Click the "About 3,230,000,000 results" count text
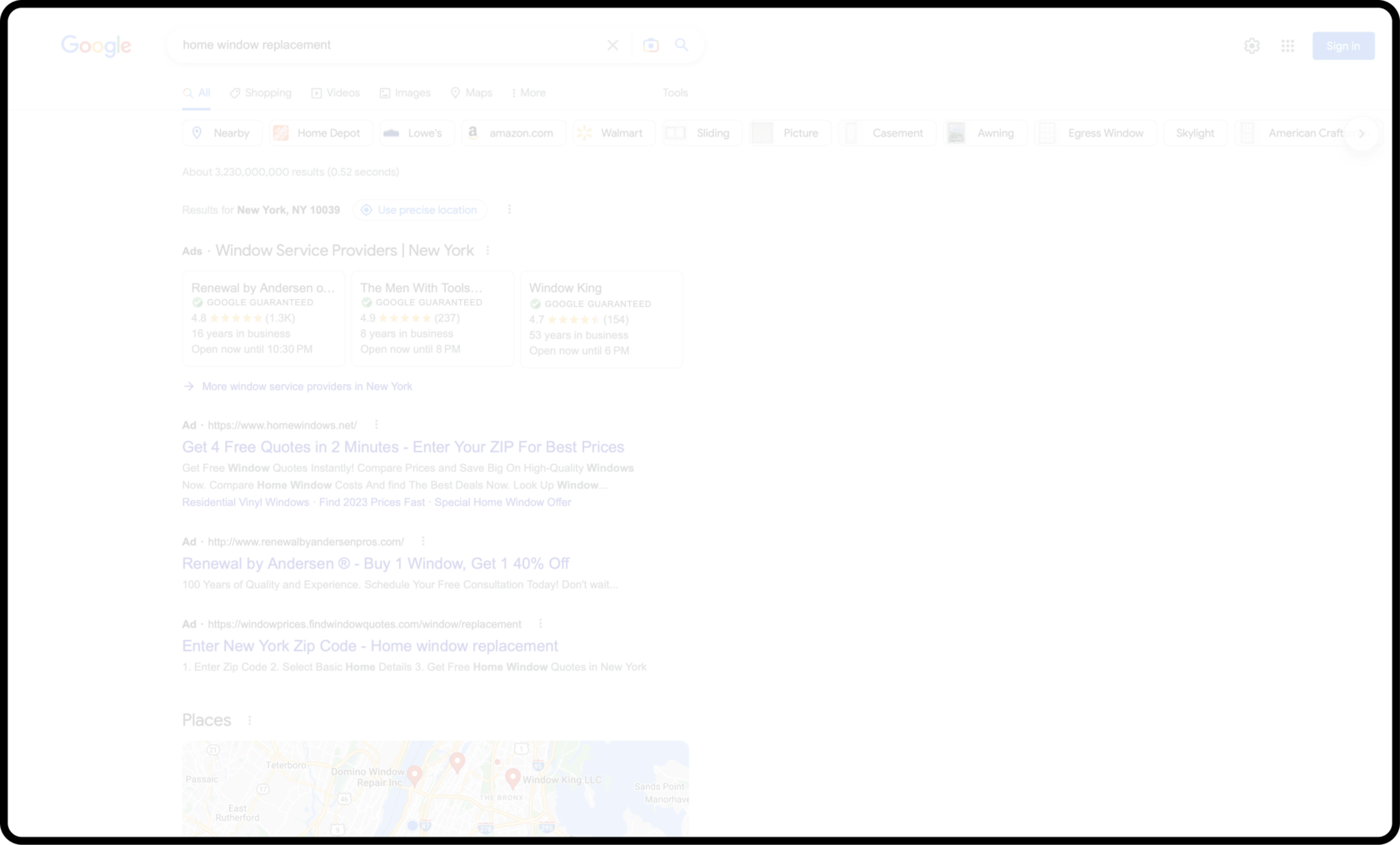The width and height of the screenshot is (1400, 845). (291, 172)
